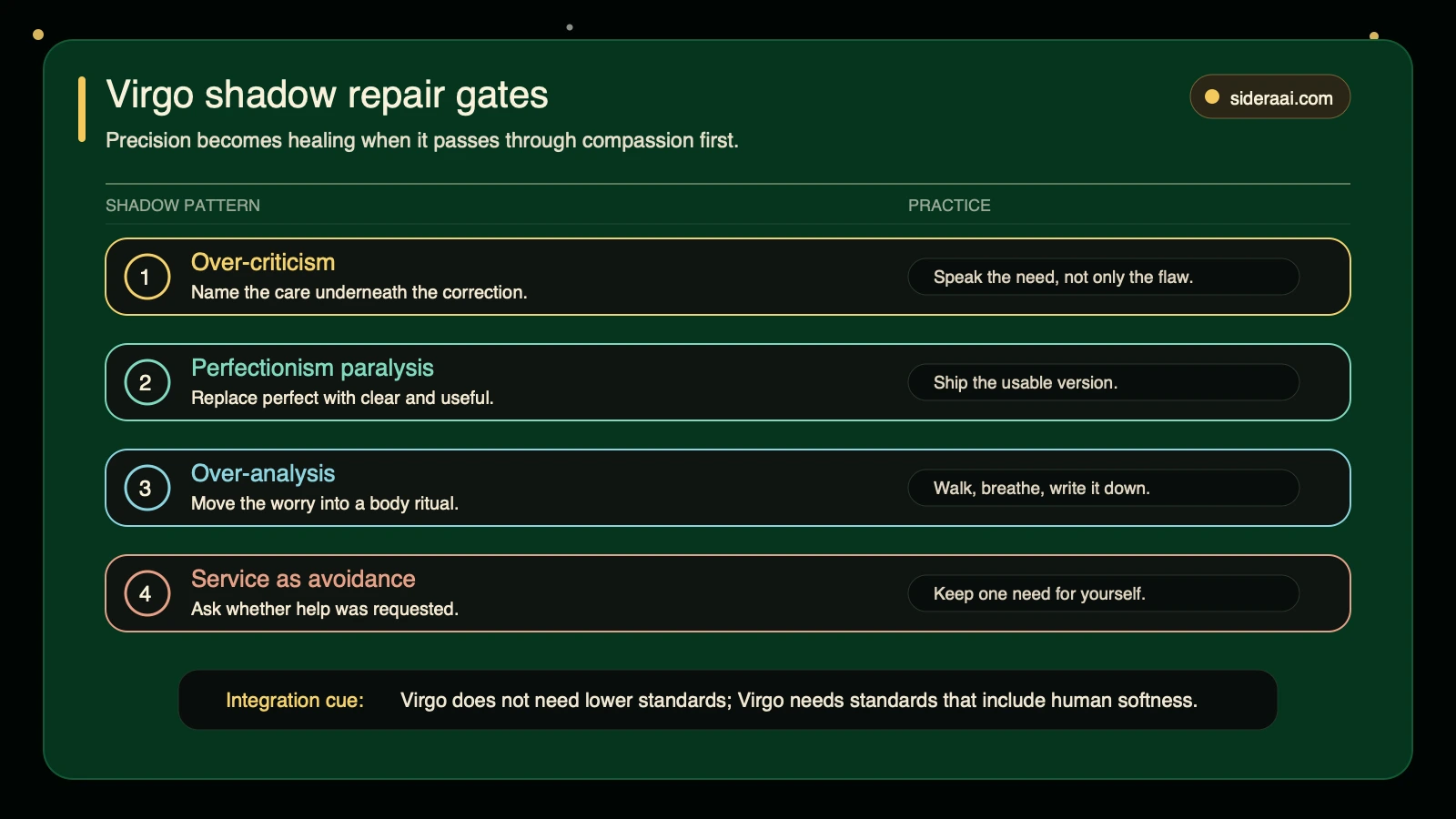Click the Over-criticism heading
Screen dimensions: 1456x819
263,262
